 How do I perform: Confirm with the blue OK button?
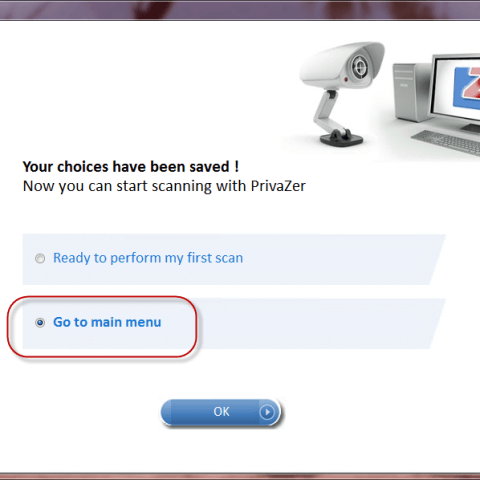pyautogui.click(x=221, y=412)
